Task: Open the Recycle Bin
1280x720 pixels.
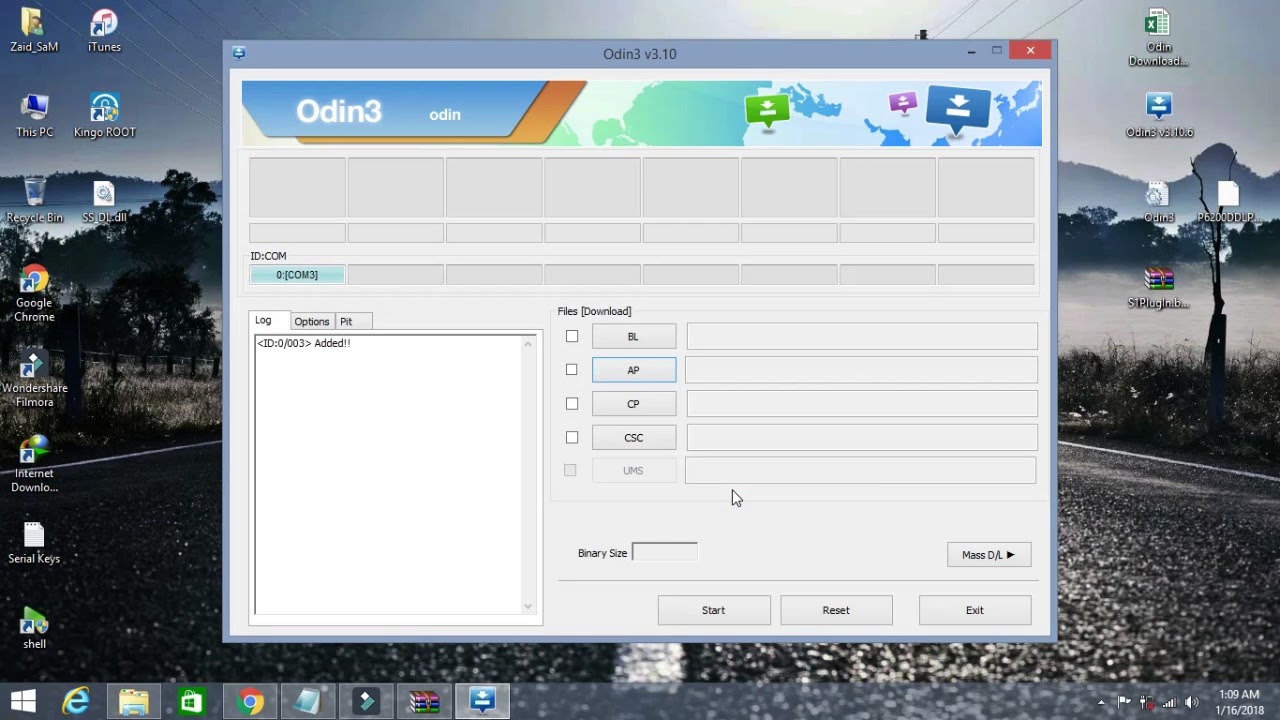Action: pyautogui.click(x=34, y=200)
